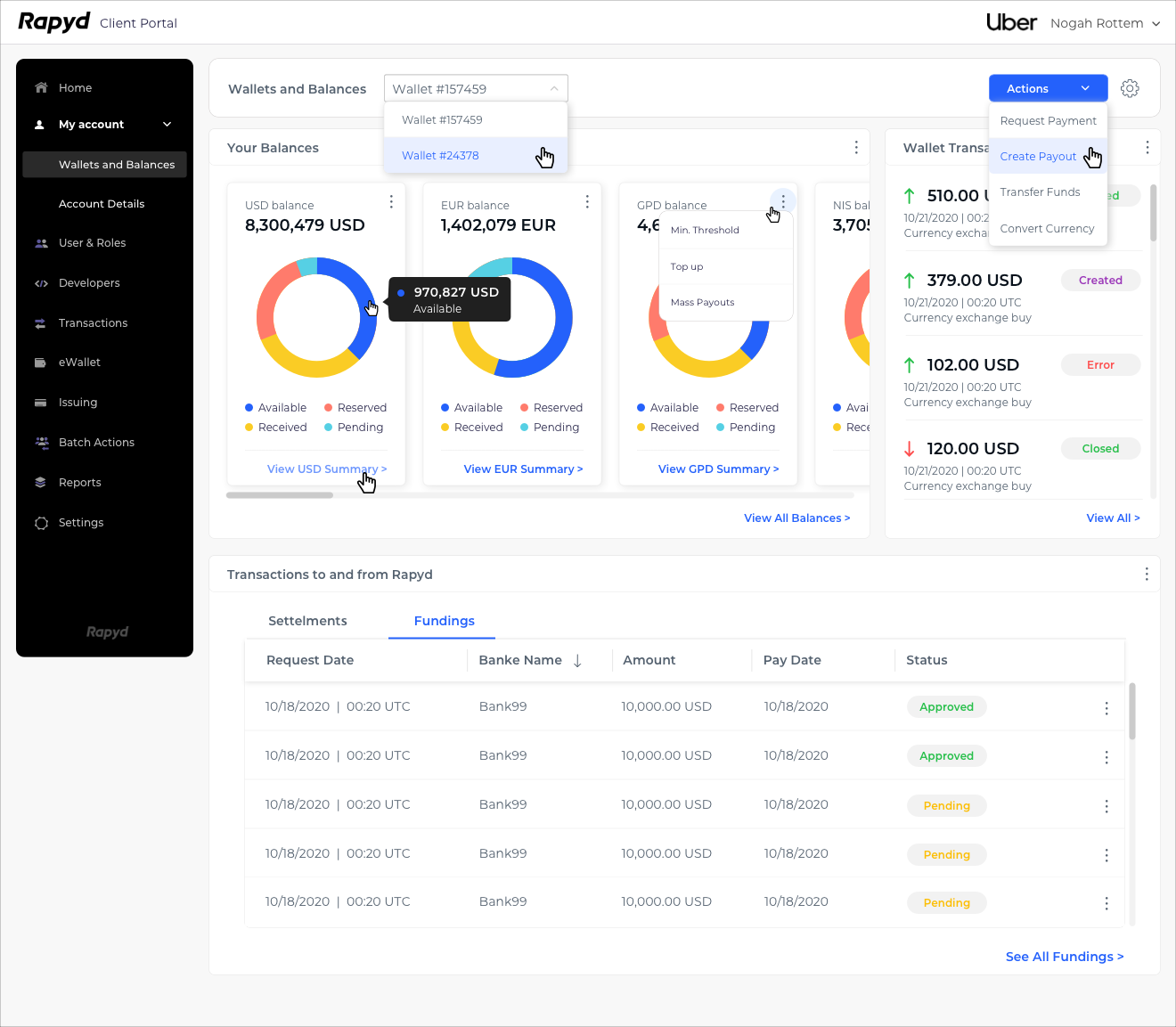Viewport: 1176px width, 1027px height.
Task: Click the Reports sidebar icon
Action: [x=41, y=483]
